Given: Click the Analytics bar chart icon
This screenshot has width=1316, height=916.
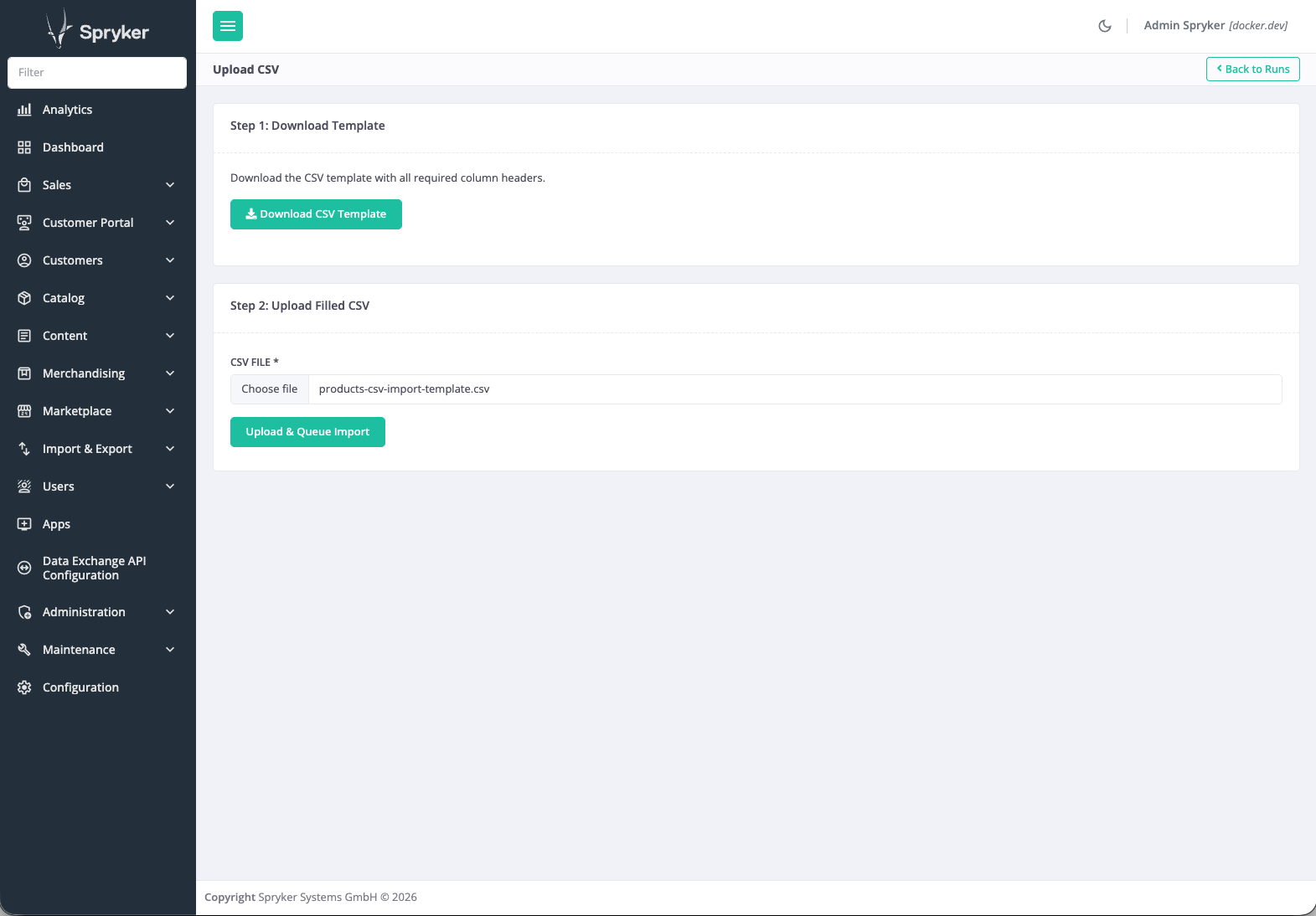Looking at the screenshot, I should coord(24,110).
